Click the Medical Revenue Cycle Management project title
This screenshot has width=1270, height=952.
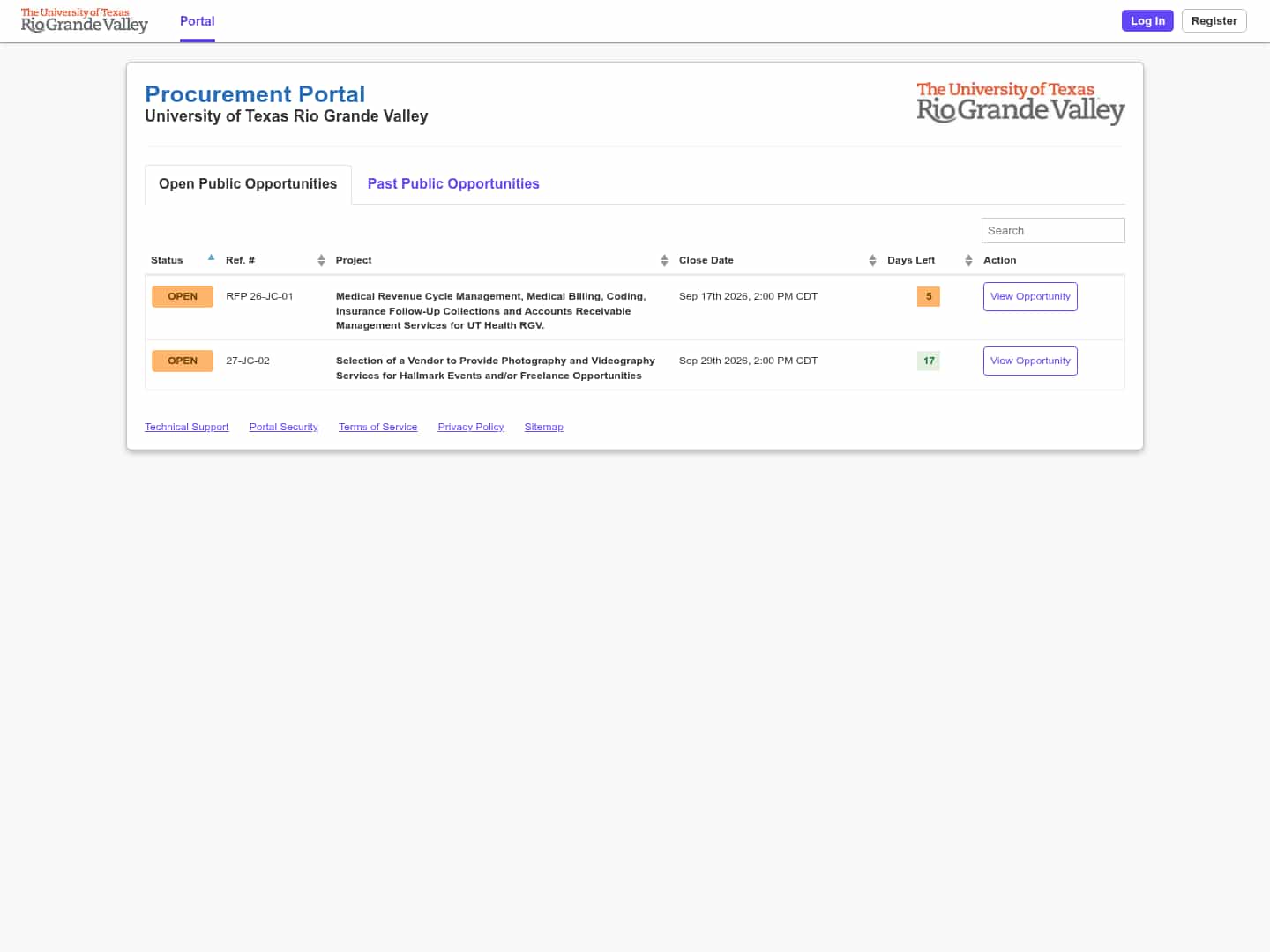tap(491, 311)
